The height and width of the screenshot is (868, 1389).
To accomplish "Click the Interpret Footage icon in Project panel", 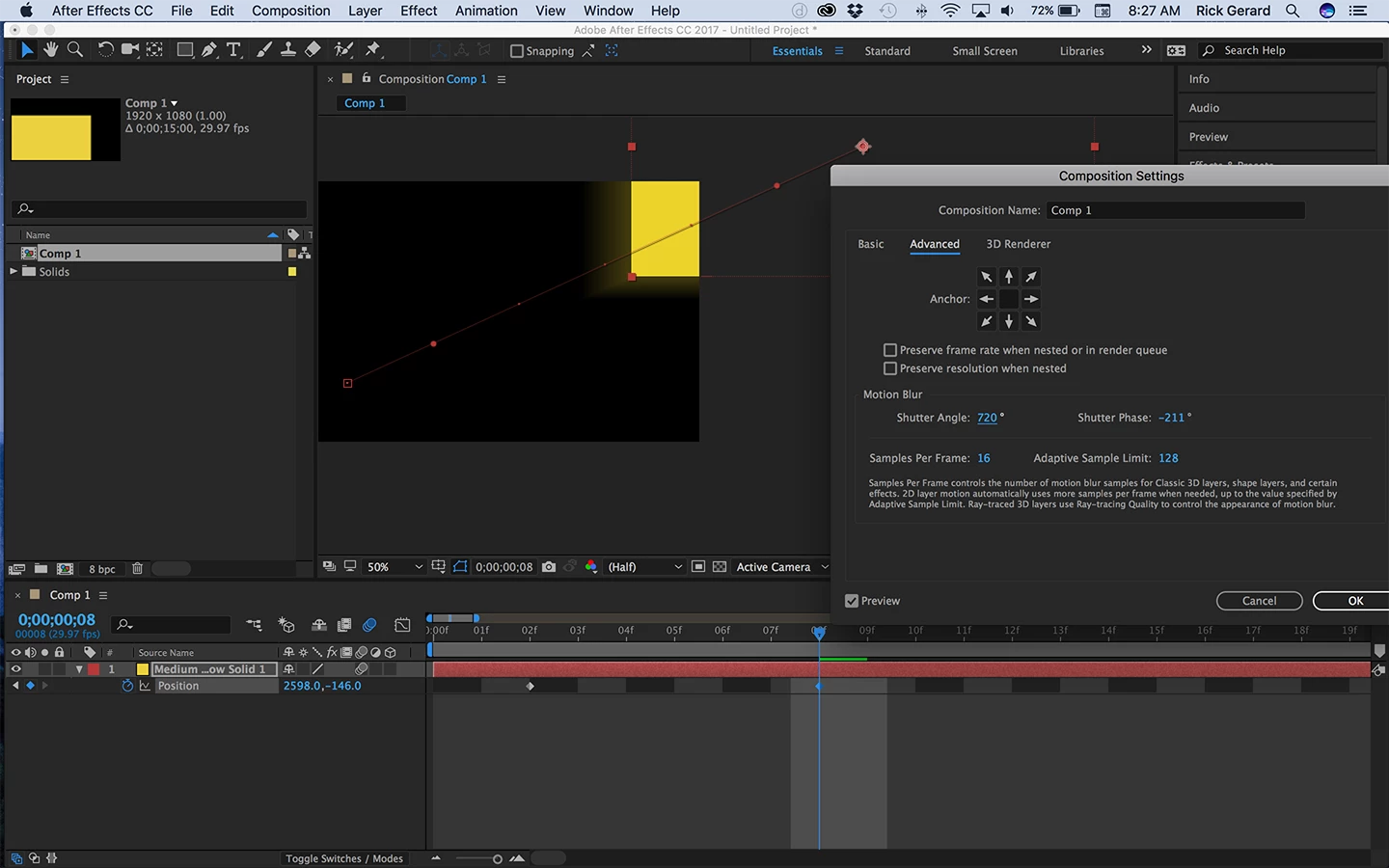I will coord(16,569).
